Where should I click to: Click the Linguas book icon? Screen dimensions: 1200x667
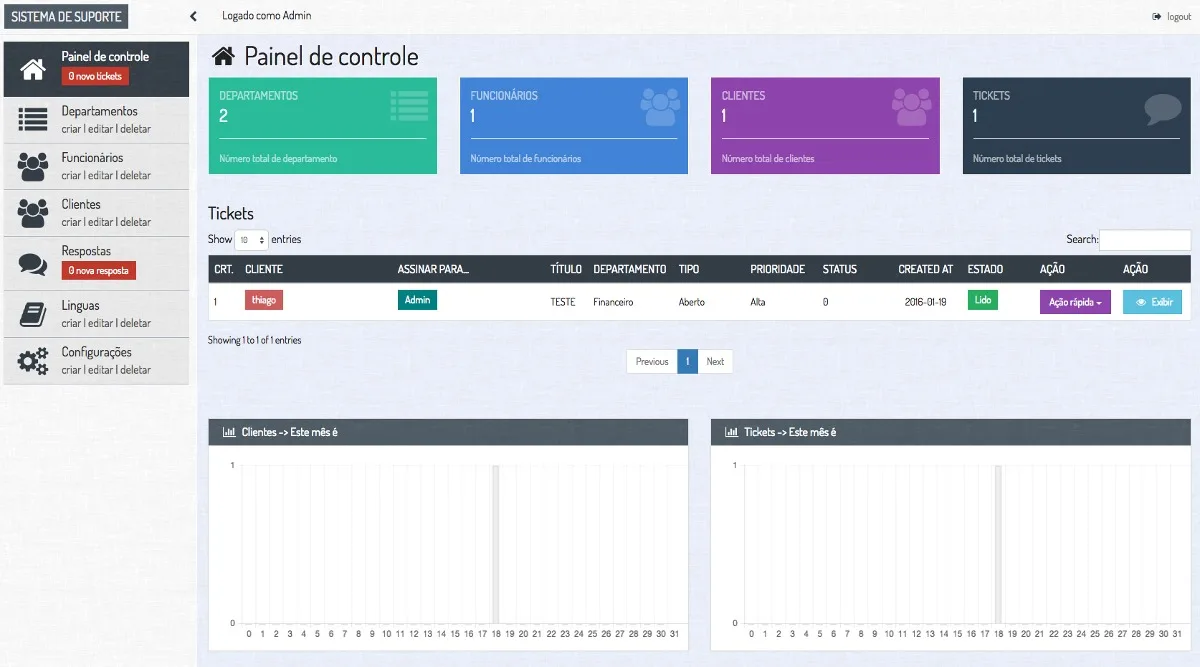(x=33, y=315)
